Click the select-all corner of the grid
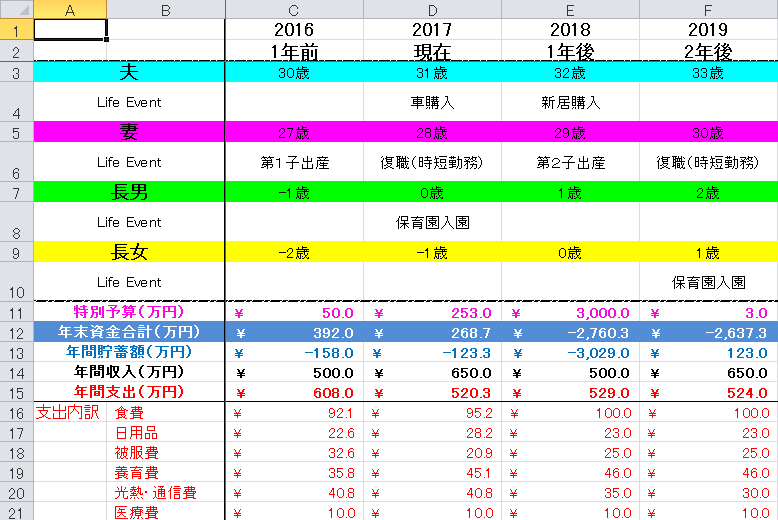 pos(16,9)
